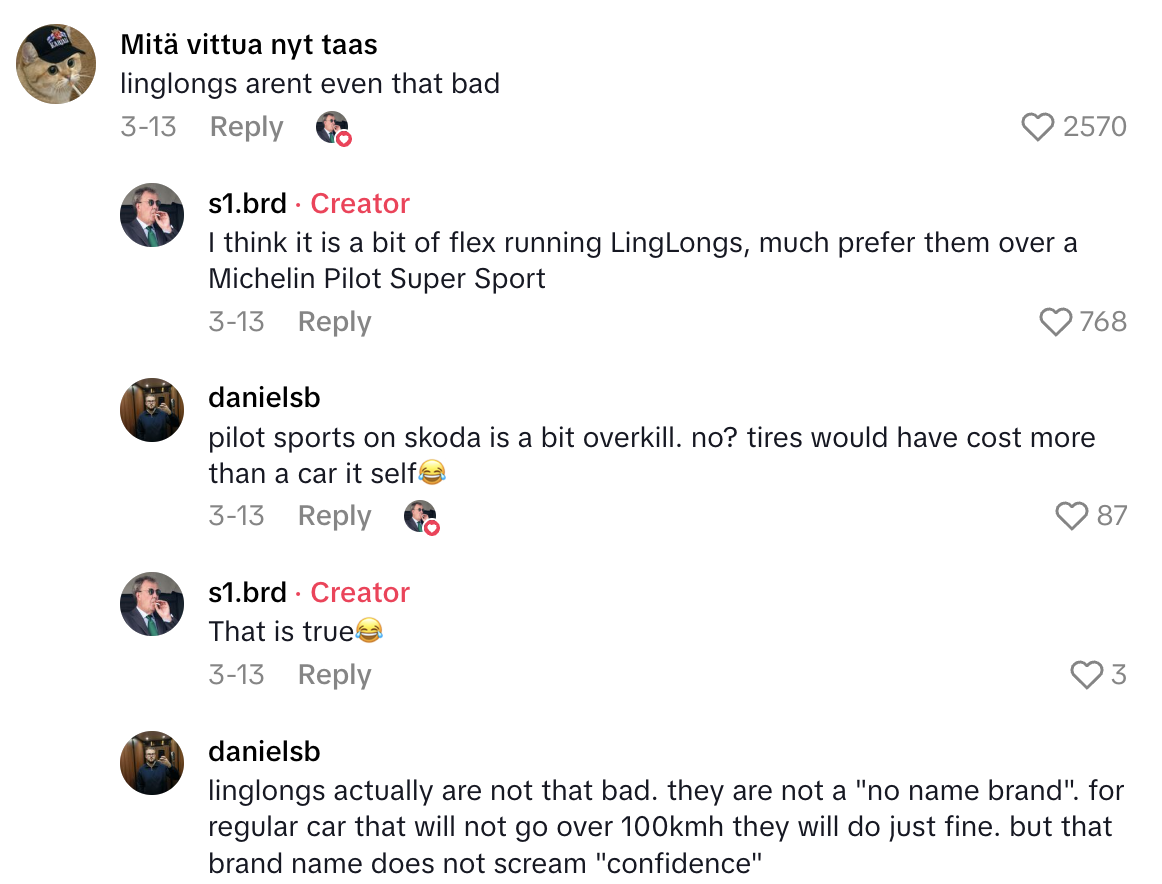Like the top comment with 2570 likes
Screen dimensions: 1162x884
pos(1038,127)
